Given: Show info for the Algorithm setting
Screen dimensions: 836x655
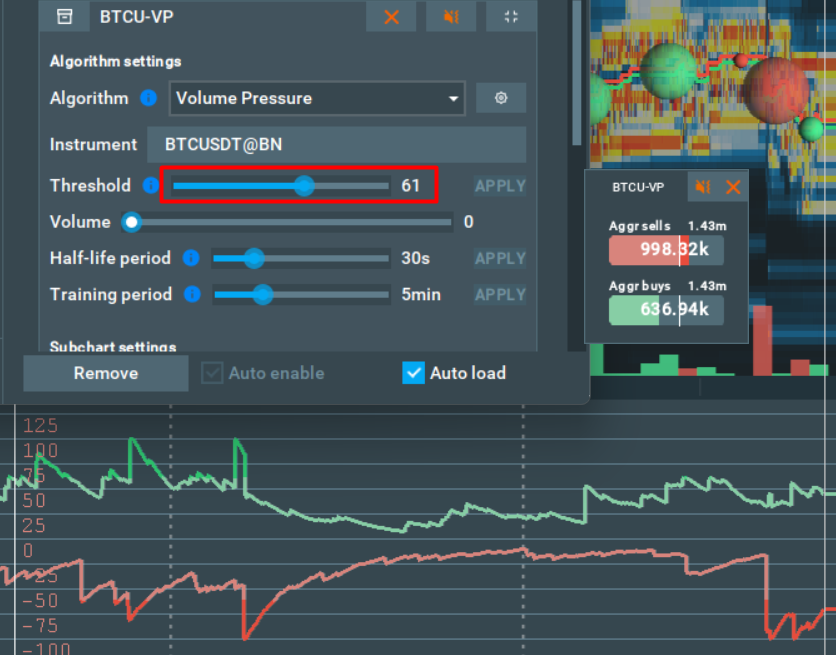Looking at the screenshot, I should [149, 98].
